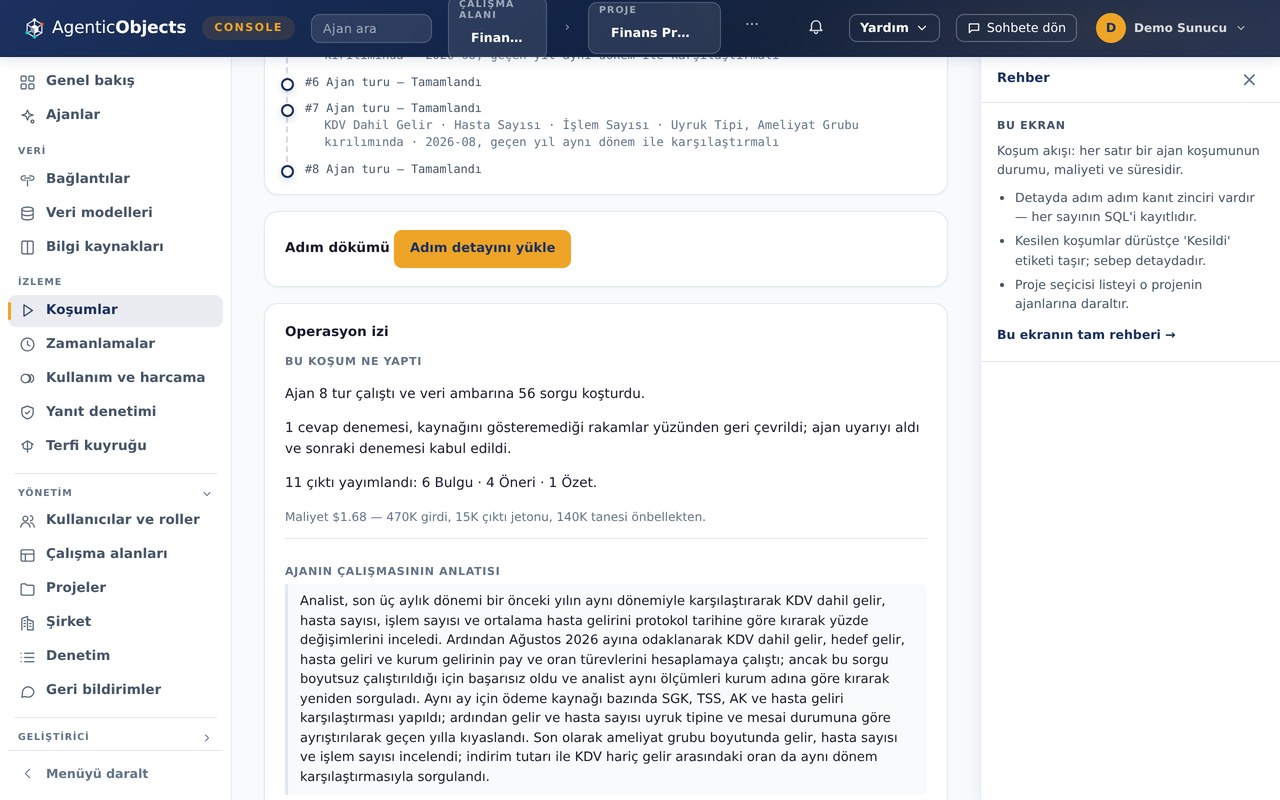Click the #6 Ajan turu timeline marker

coord(287,85)
